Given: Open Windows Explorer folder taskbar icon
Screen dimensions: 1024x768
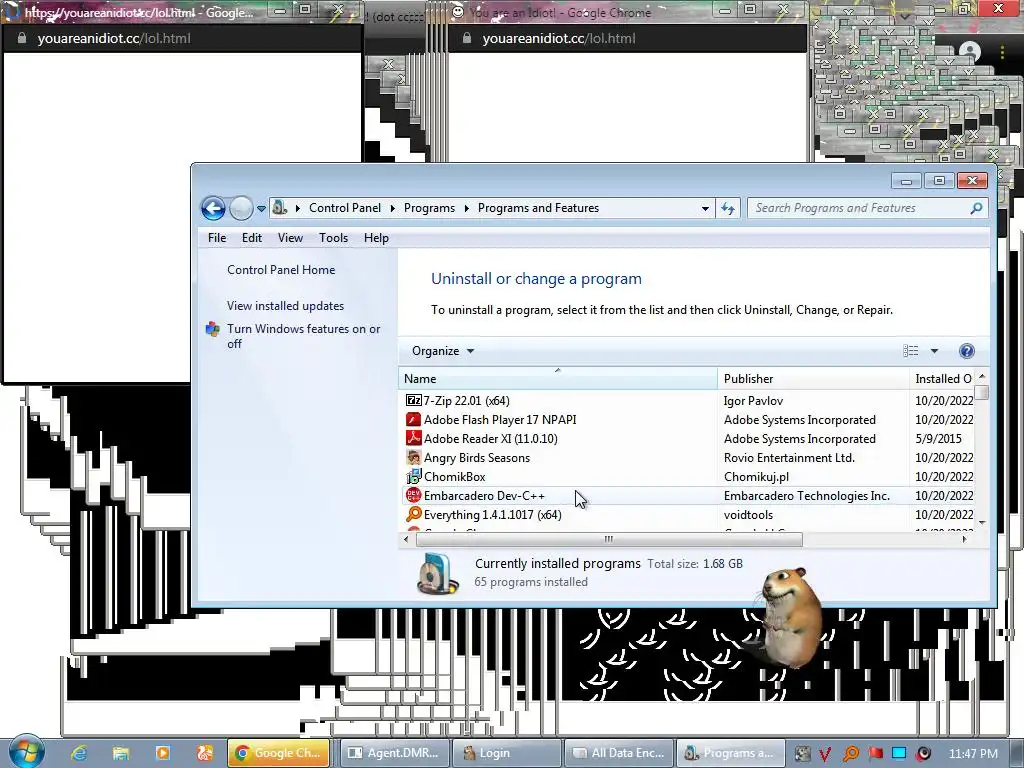Looking at the screenshot, I should coord(121,753).
